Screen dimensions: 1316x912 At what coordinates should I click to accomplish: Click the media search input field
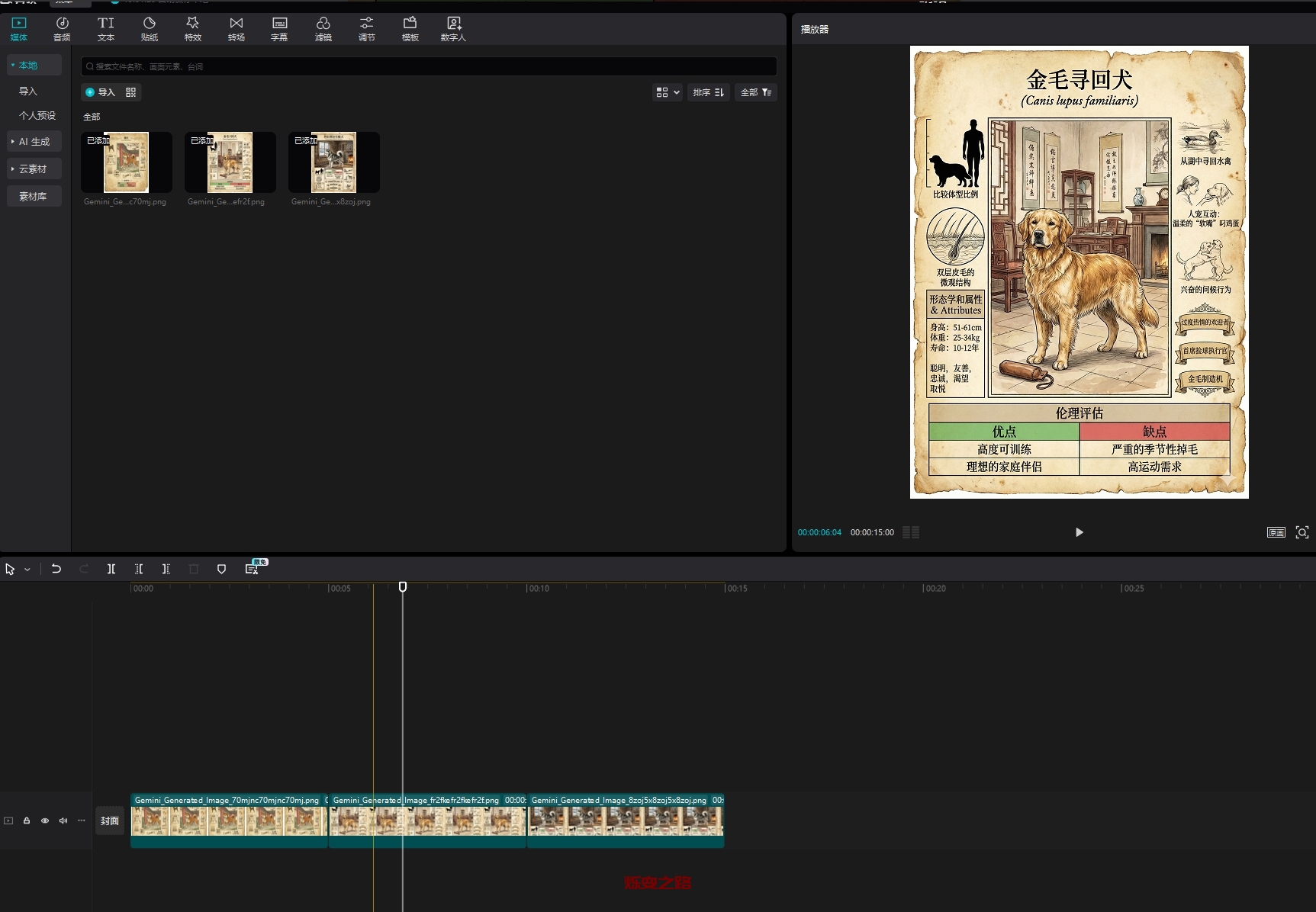(429, 66)
